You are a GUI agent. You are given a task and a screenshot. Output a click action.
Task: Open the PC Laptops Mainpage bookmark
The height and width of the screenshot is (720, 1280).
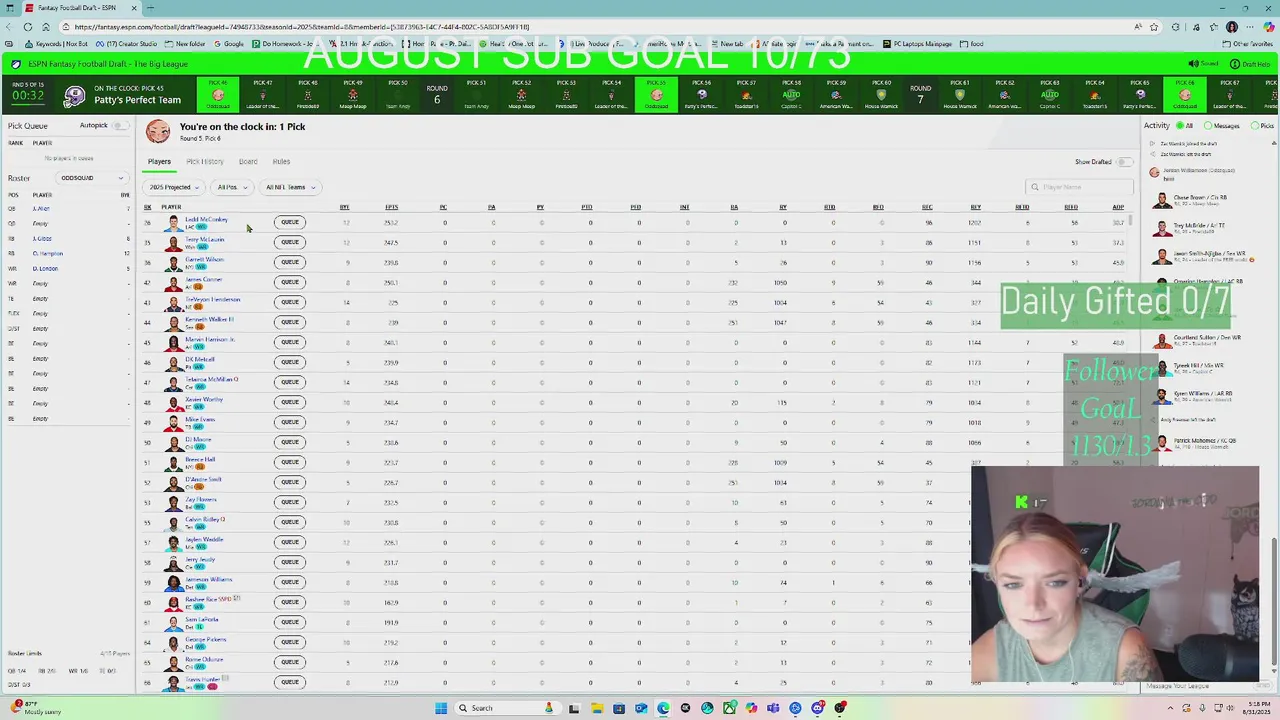[x=917, y=44]
